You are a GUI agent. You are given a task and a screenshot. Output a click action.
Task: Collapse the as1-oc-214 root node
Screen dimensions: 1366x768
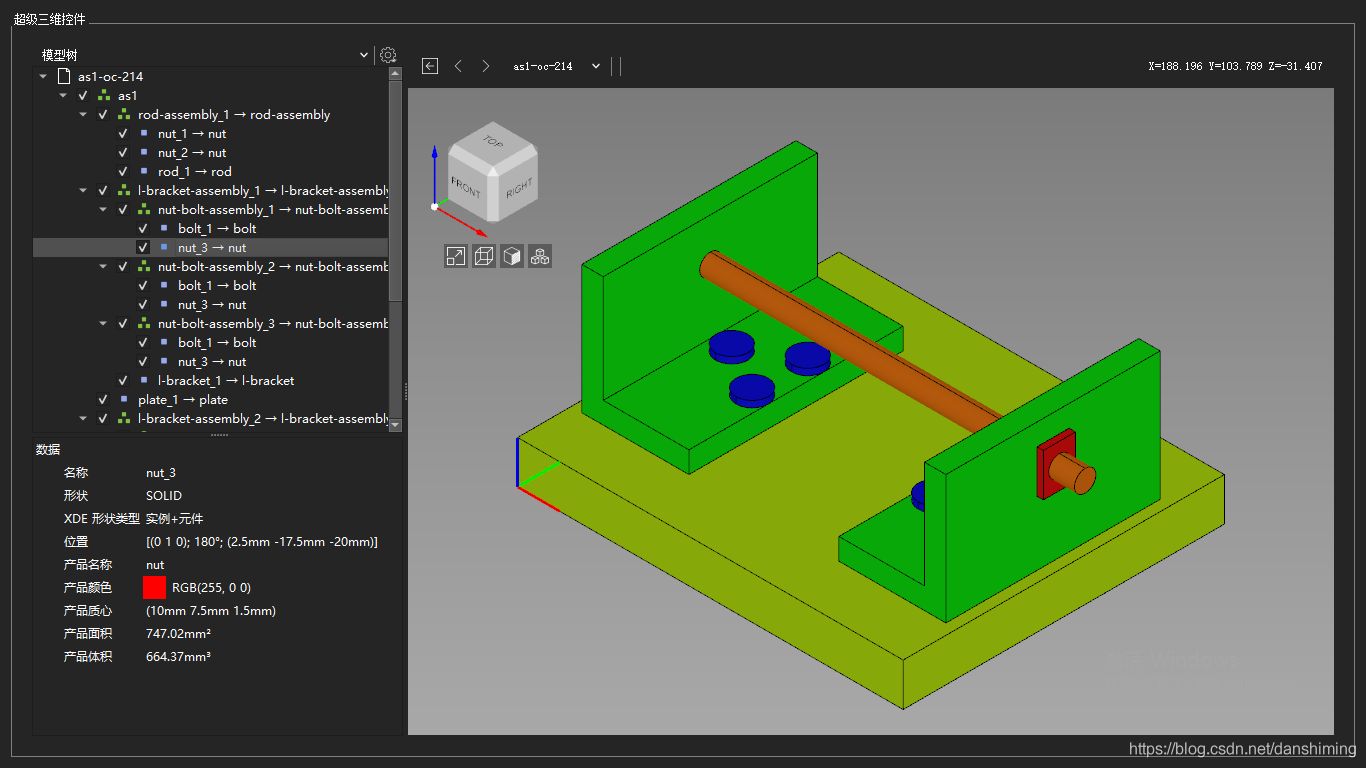43,77
